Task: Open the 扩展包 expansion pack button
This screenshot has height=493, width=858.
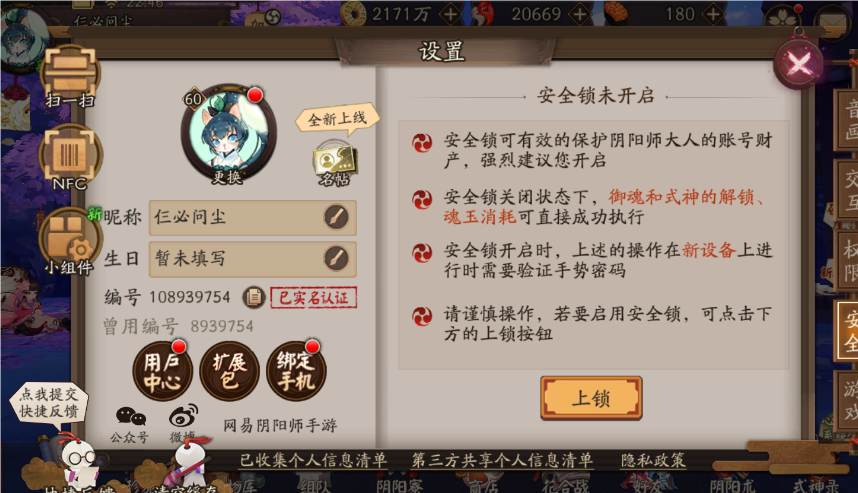Action: tap(229, 371)
